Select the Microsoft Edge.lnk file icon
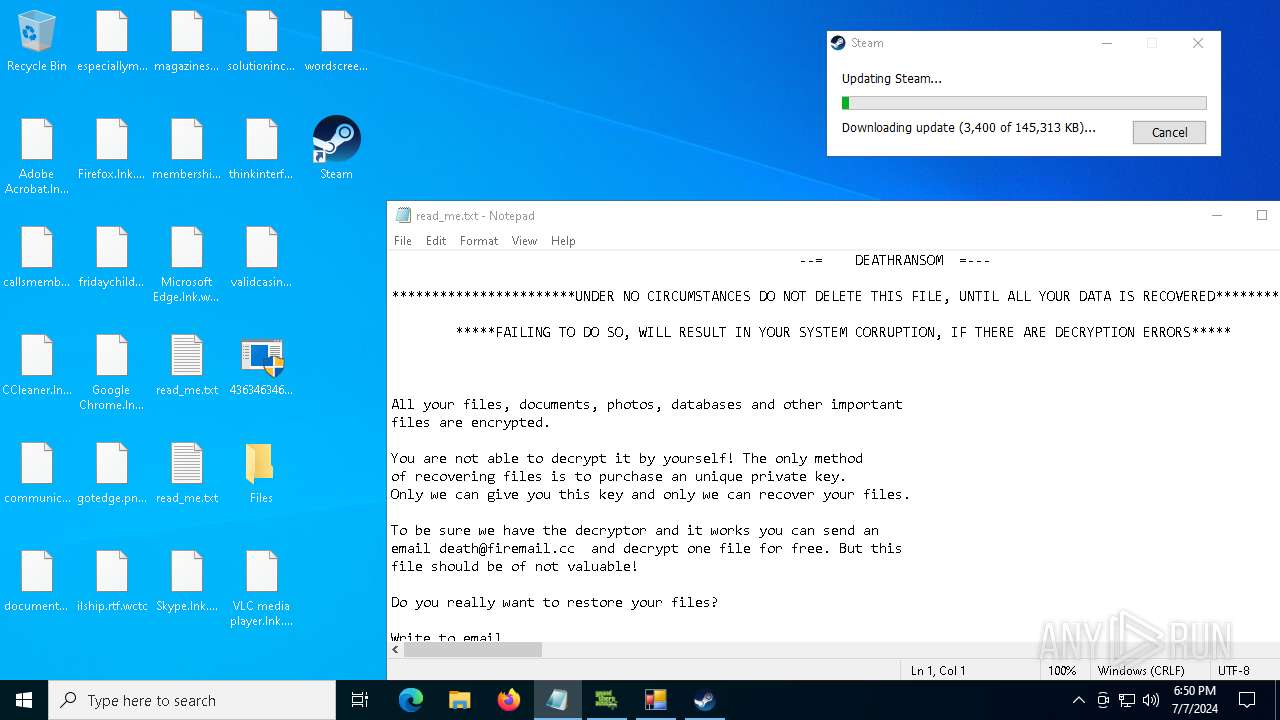The height and width of the screenshot is (720, 1280). tap(187, 264)
